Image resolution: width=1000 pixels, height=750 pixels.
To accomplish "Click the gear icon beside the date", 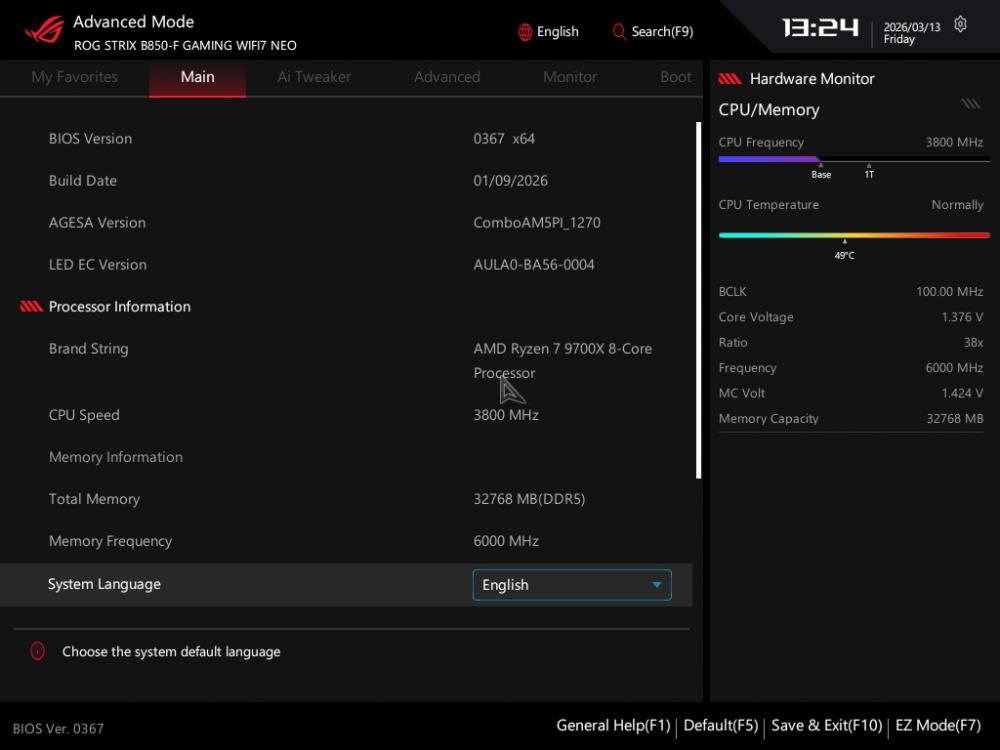I will point(960,24).
